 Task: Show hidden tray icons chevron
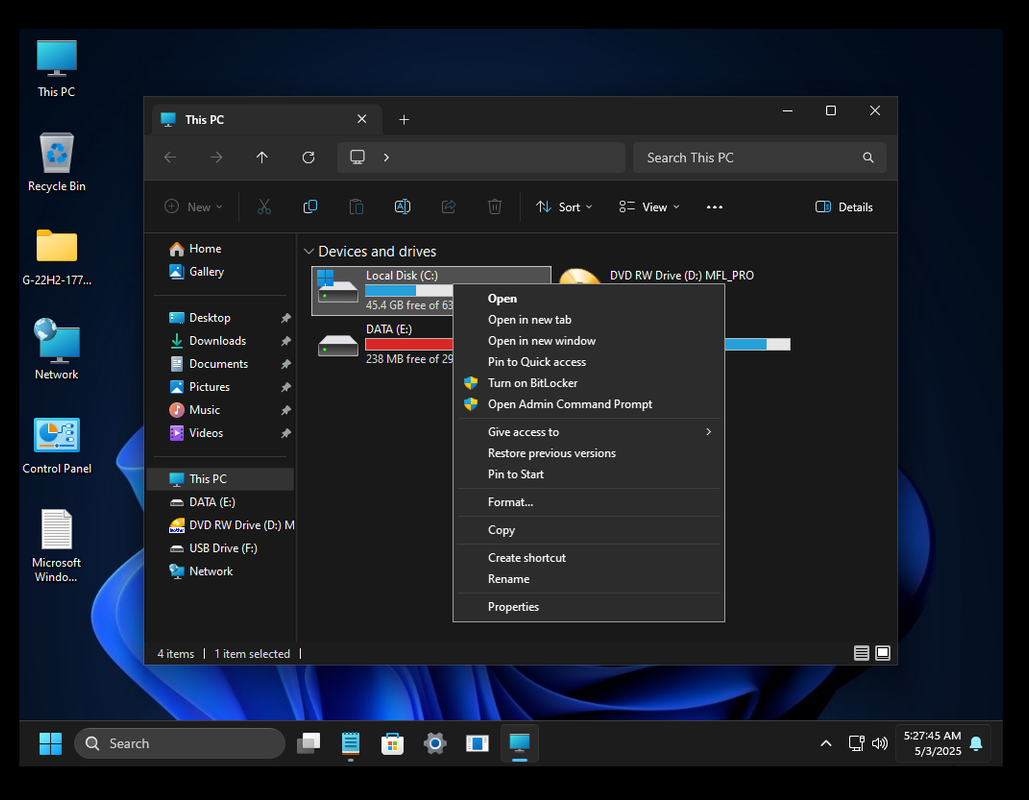826,744
